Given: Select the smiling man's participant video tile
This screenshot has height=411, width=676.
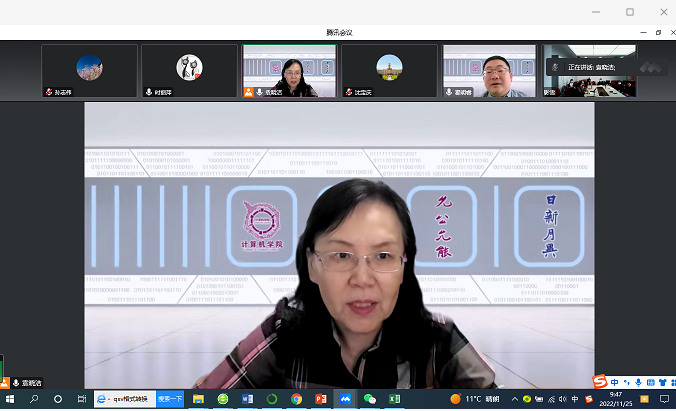Looking at the screenshot, I should click(489, 70).
